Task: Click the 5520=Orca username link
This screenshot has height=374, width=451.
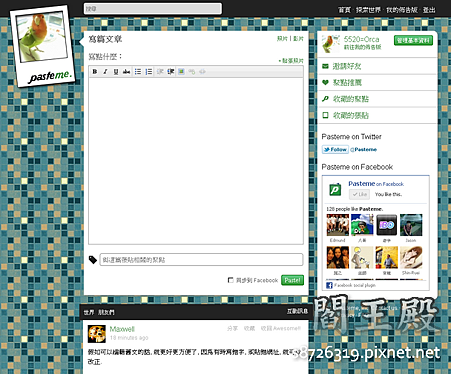Action: coord(361,39)
